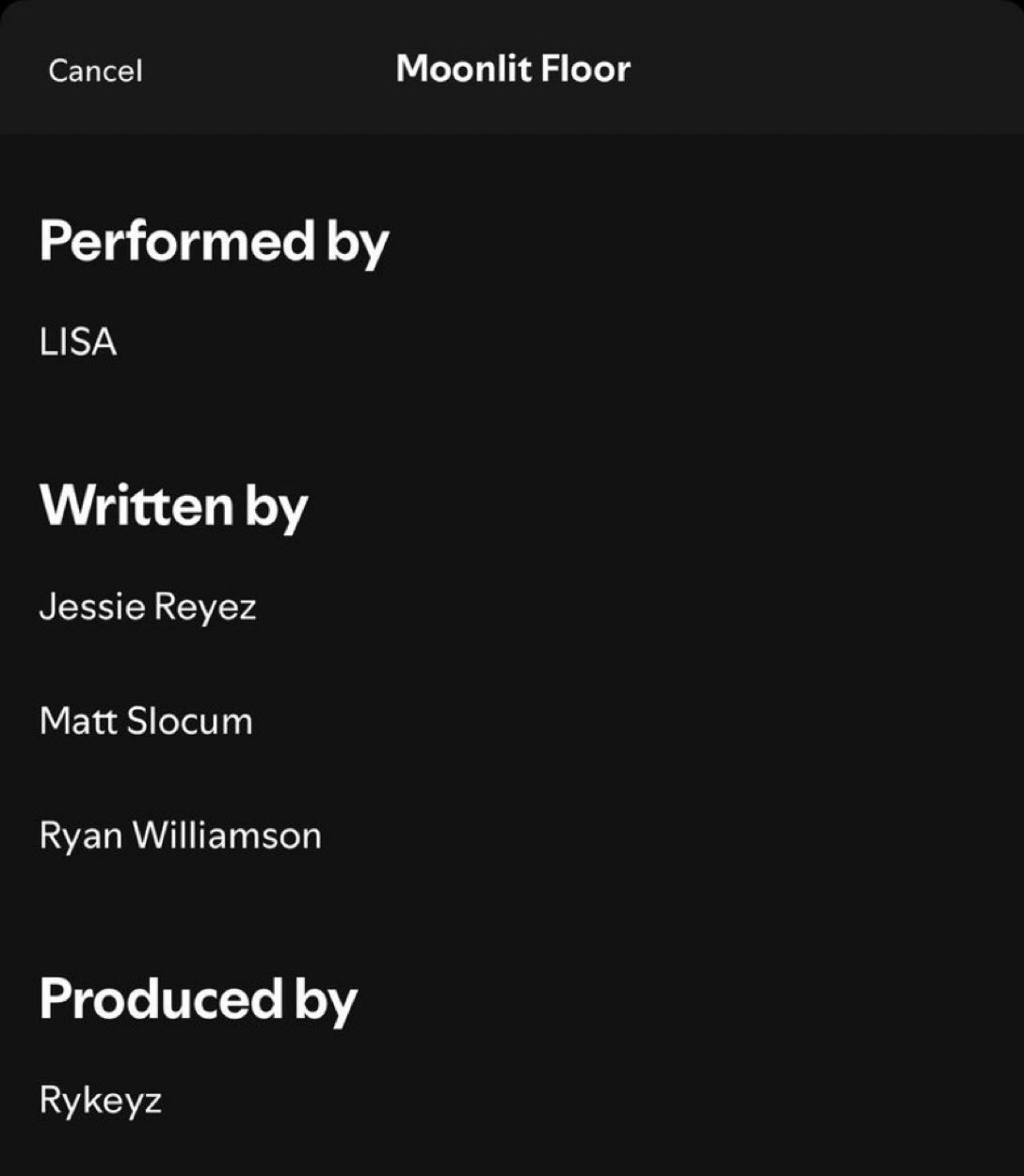The height and width of the screenshot is (1176, 1024).
Task: View the LISA entry under Performed by
Action: 78,342
